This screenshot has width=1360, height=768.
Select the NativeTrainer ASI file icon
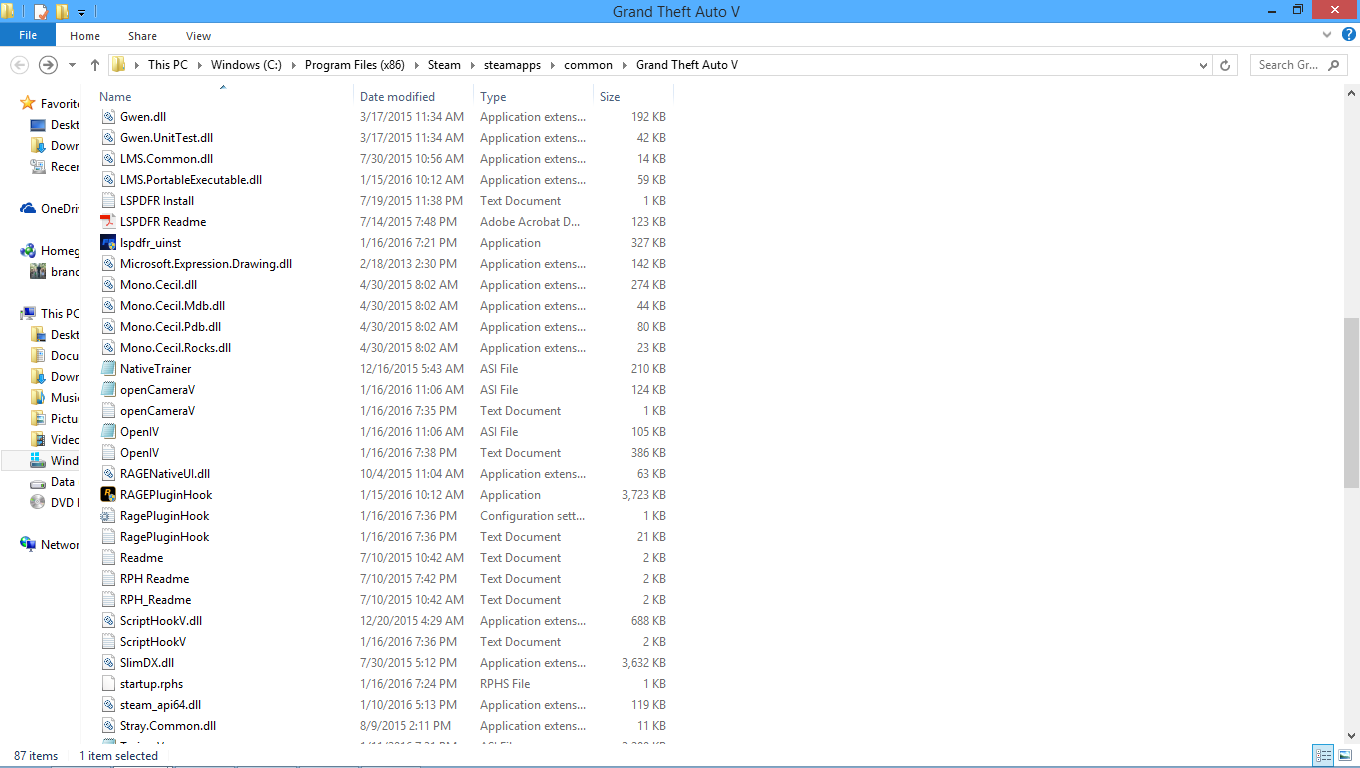pyautogui.click(x=109, y=369)
